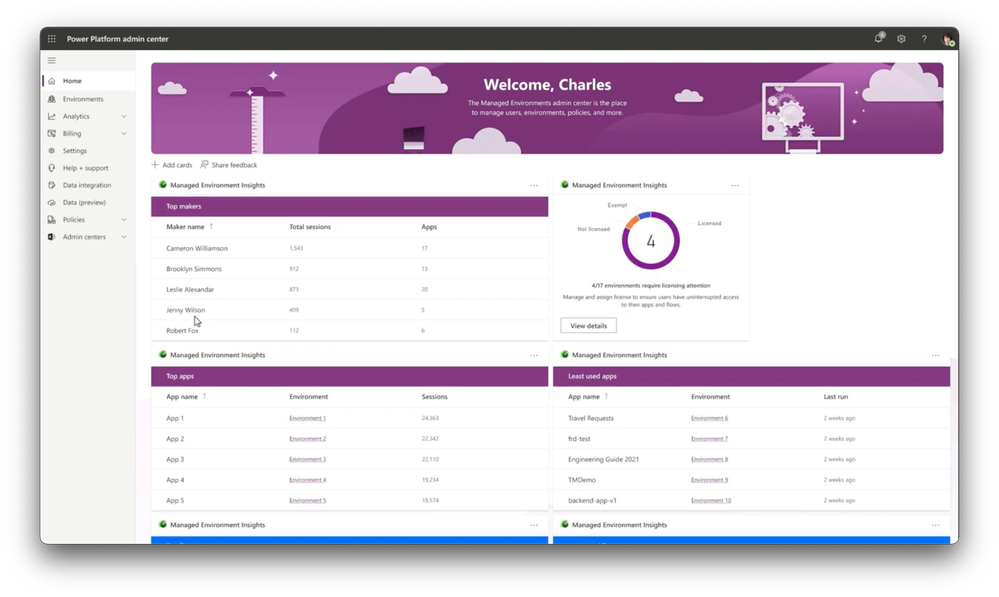
Task: Click Last run column header
Action: coord(835,397)
